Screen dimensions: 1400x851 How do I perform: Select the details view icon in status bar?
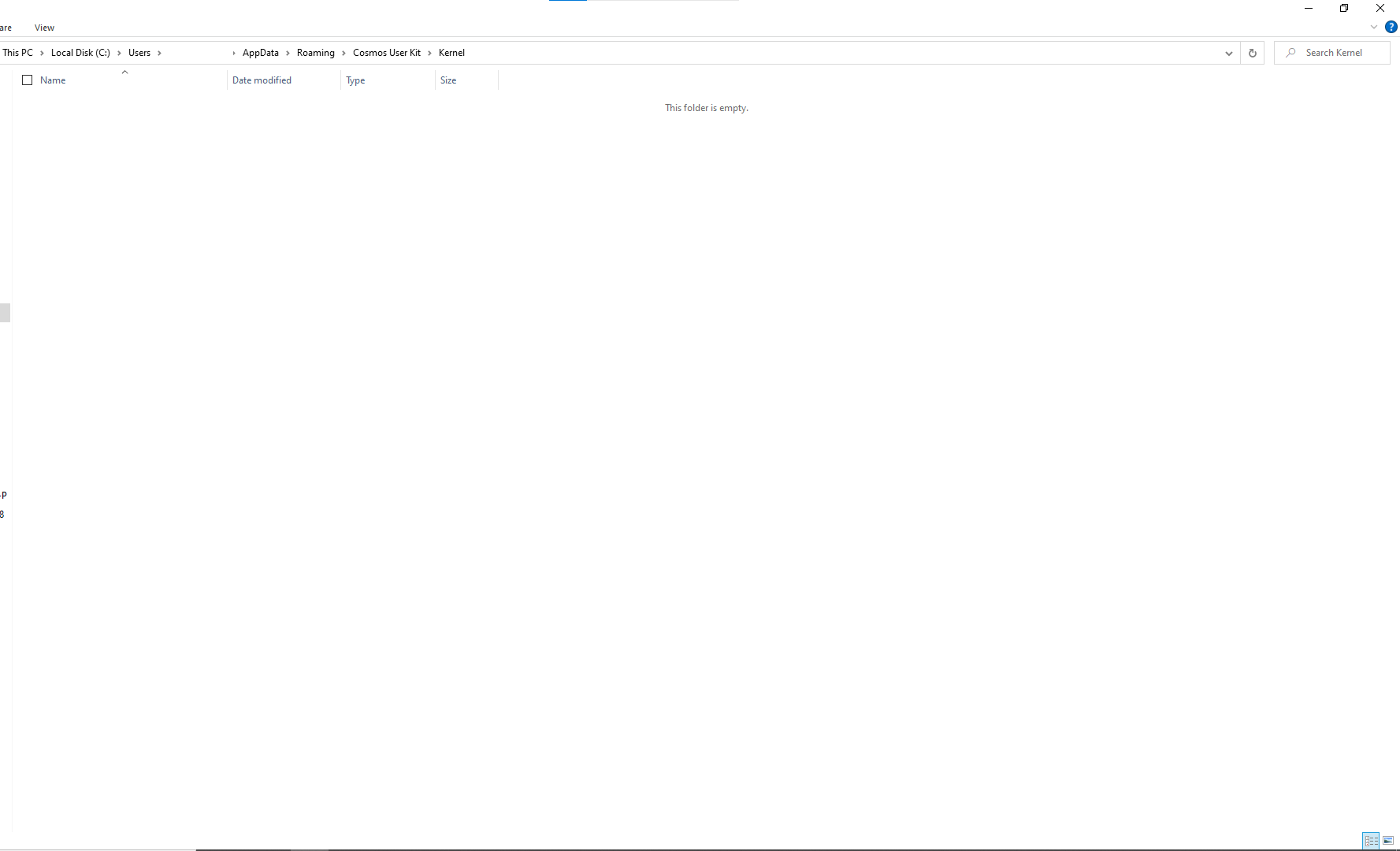[x=1371, y=841]
